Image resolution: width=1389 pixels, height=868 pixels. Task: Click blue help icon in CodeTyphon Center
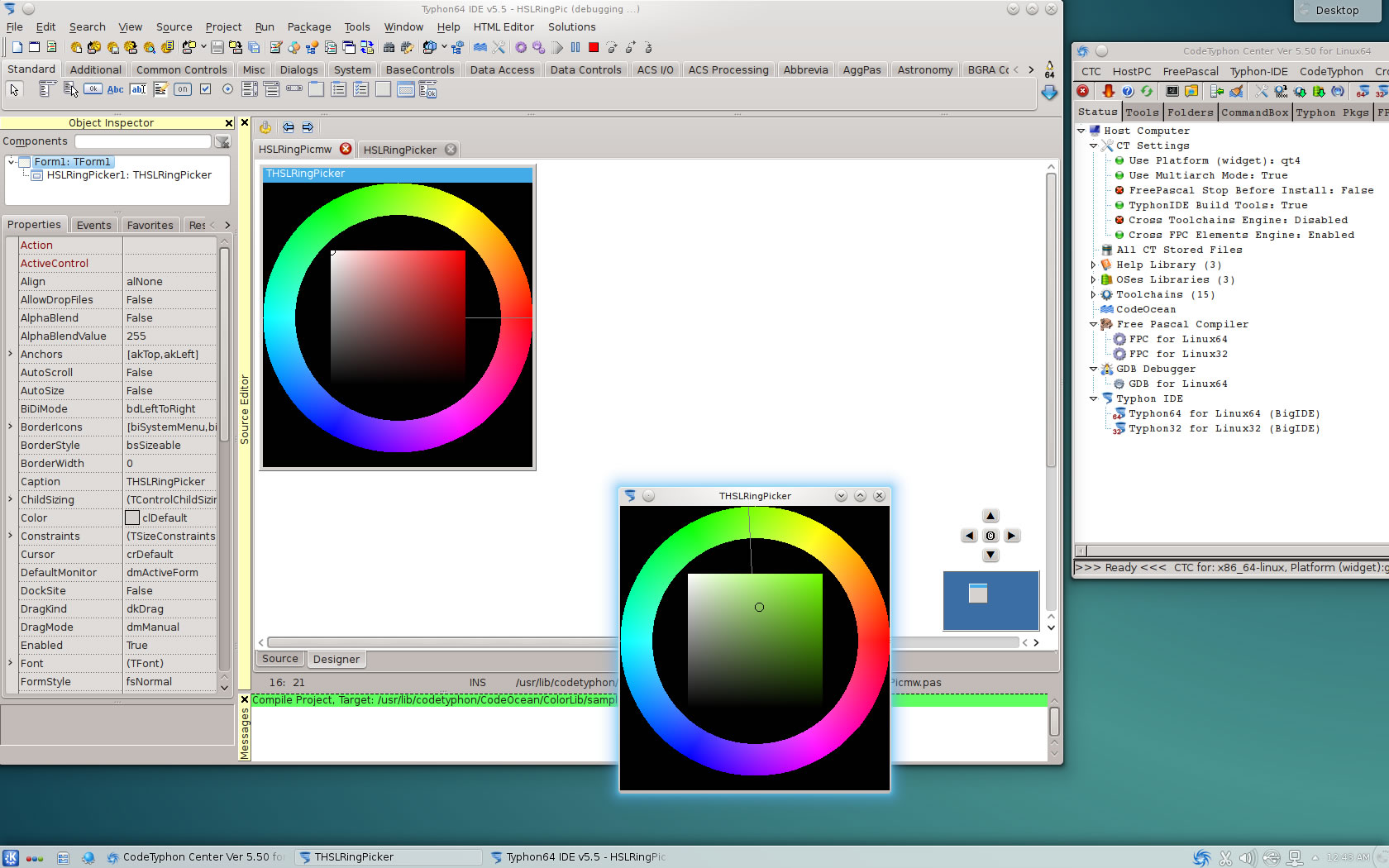[x=1128, y=91]
